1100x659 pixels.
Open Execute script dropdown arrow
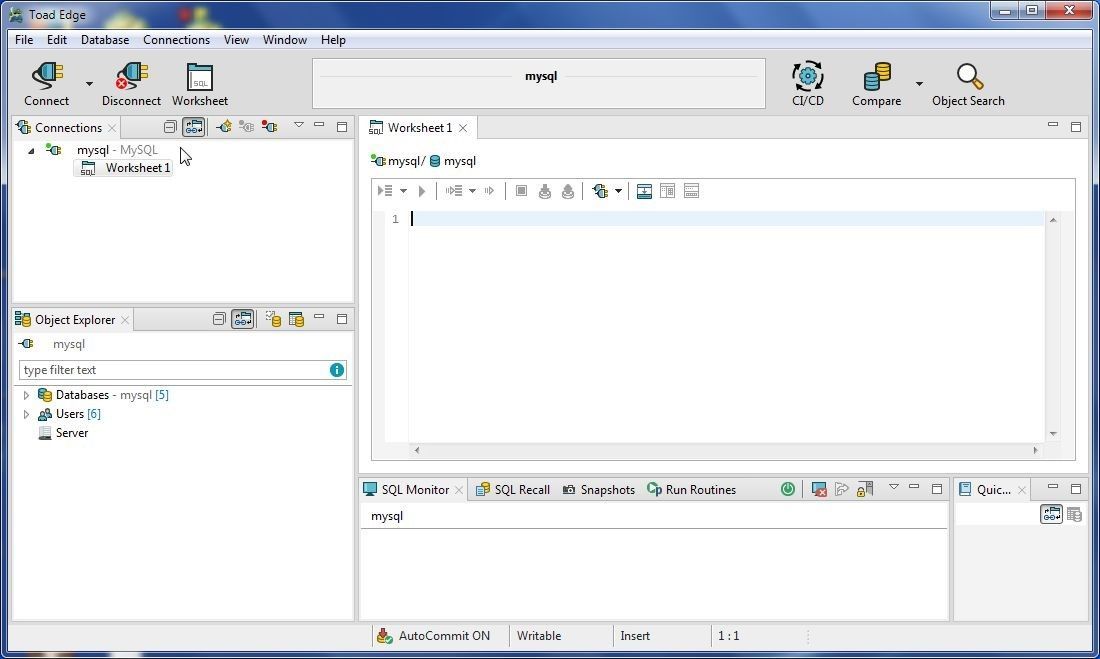pyautogui.click(x=403, y=191)
